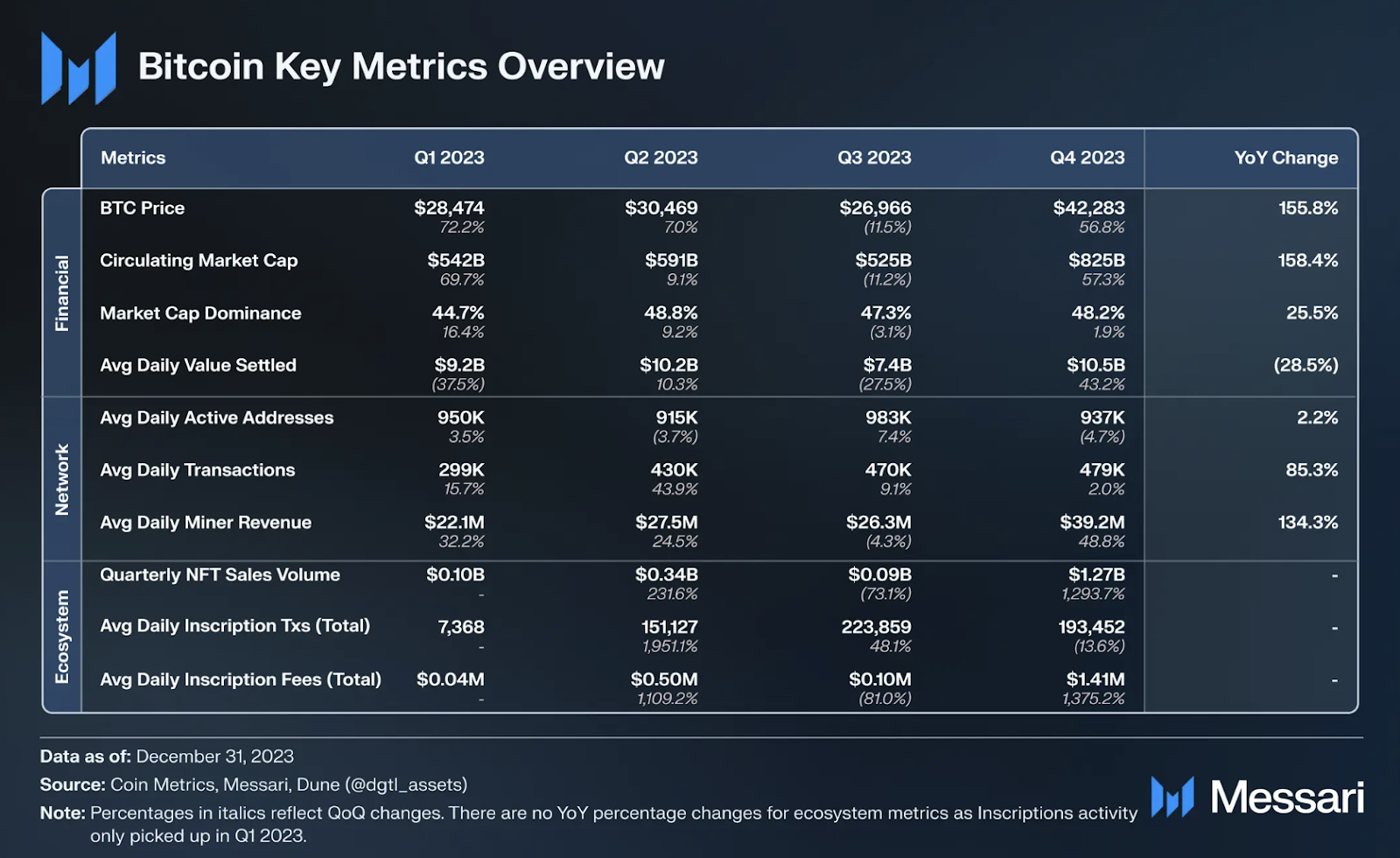Select the Circulating Market Cap row label
1400x858 pixels.
click(x=199, y=261)
